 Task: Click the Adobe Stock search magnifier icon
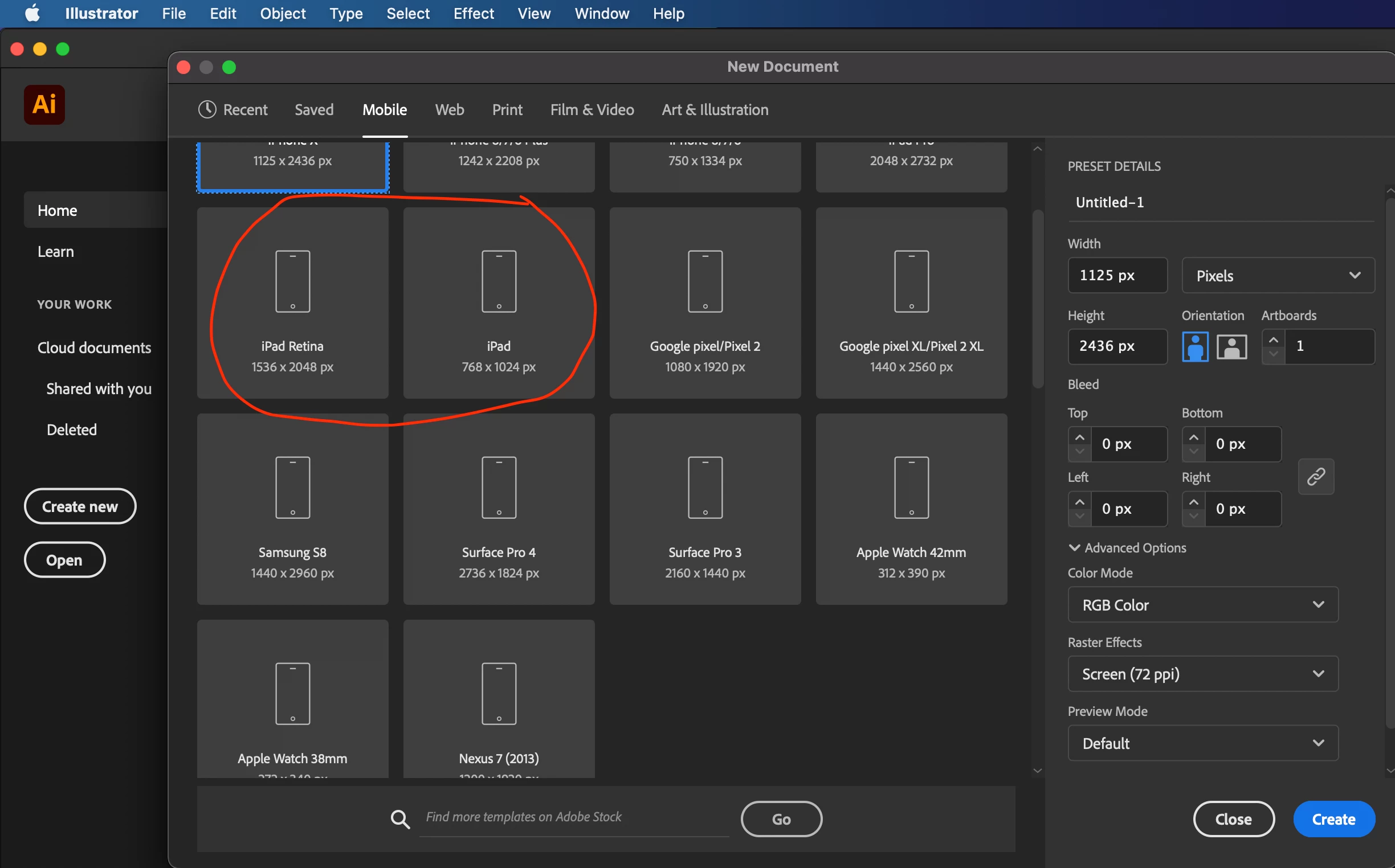click(x=400, y=819)
